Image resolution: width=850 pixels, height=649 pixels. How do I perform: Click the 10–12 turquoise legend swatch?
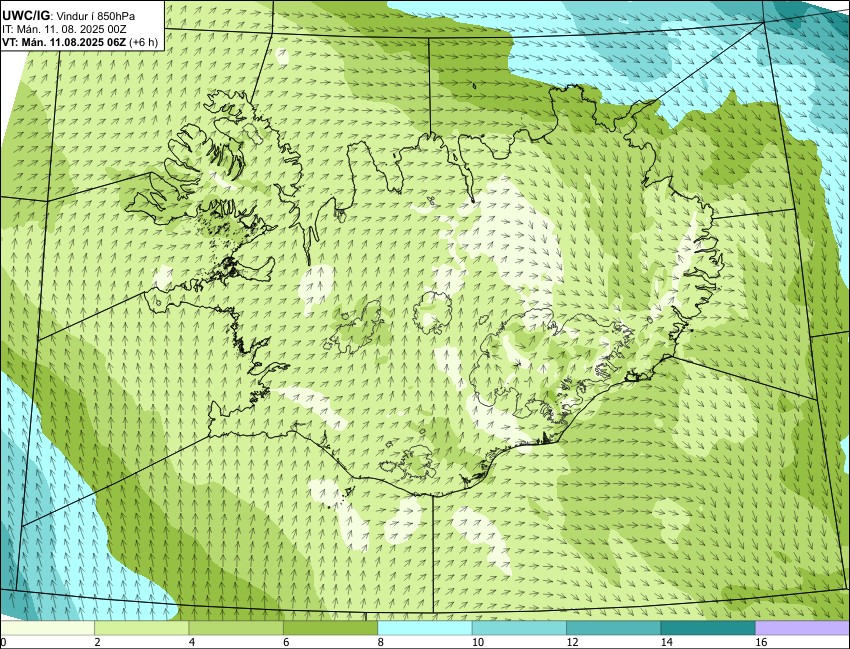(x=519, y=628)
